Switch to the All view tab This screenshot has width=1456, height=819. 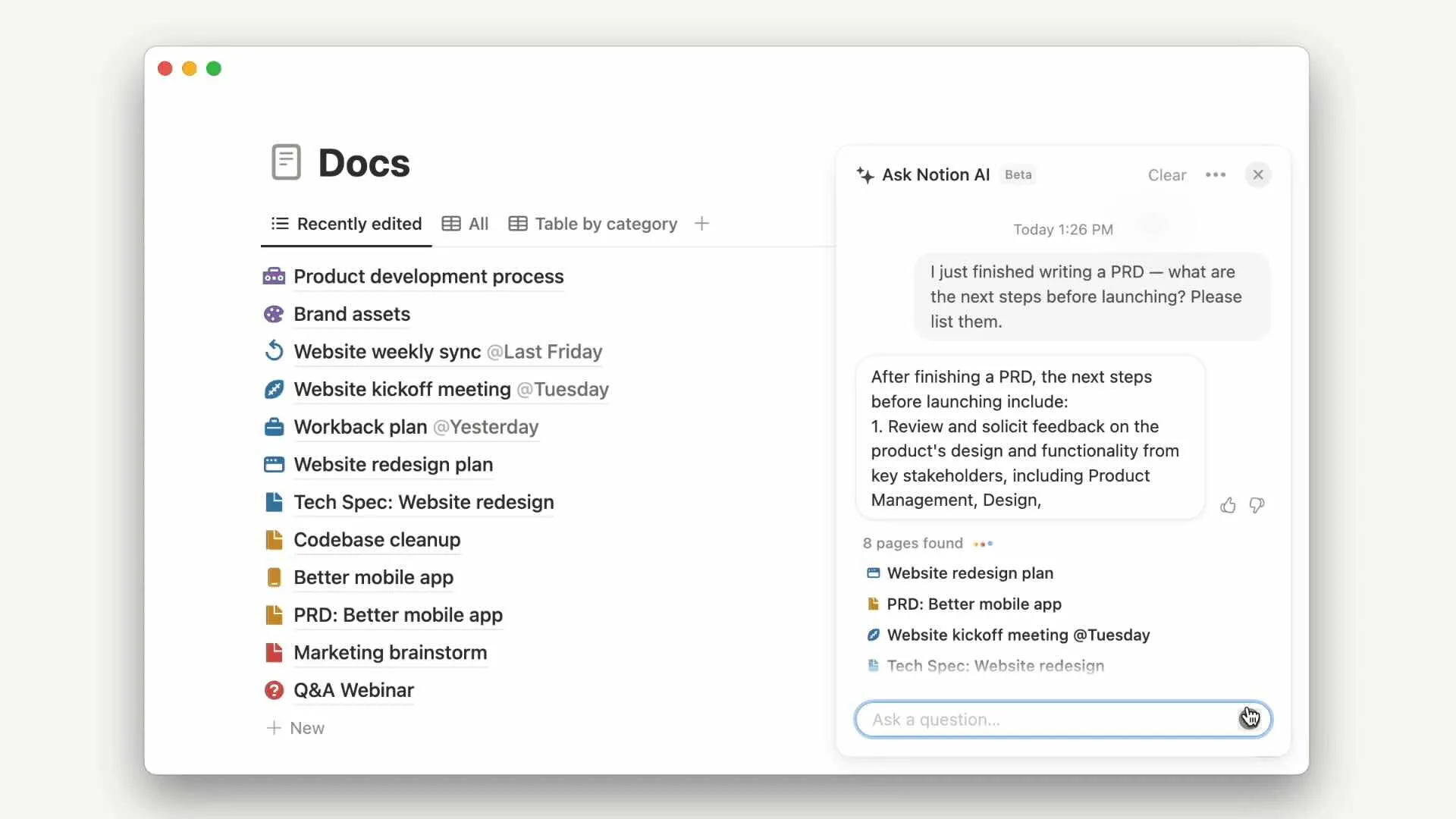click(x=466, y=224)
